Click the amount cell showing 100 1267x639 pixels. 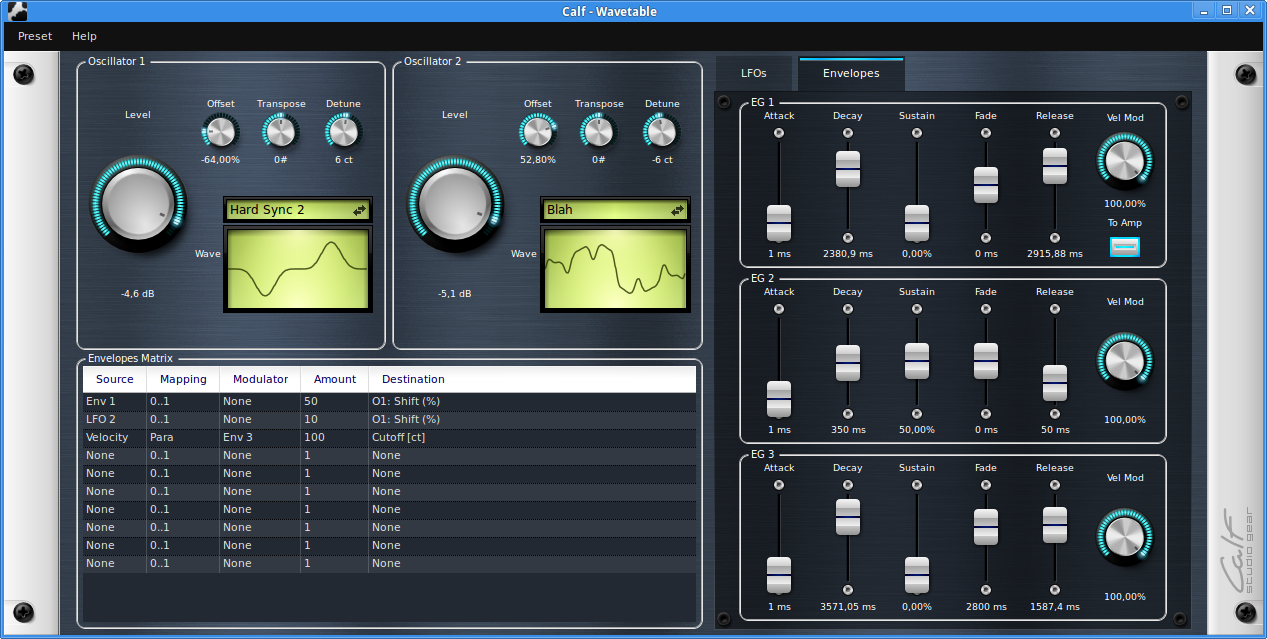coord(335,437)
